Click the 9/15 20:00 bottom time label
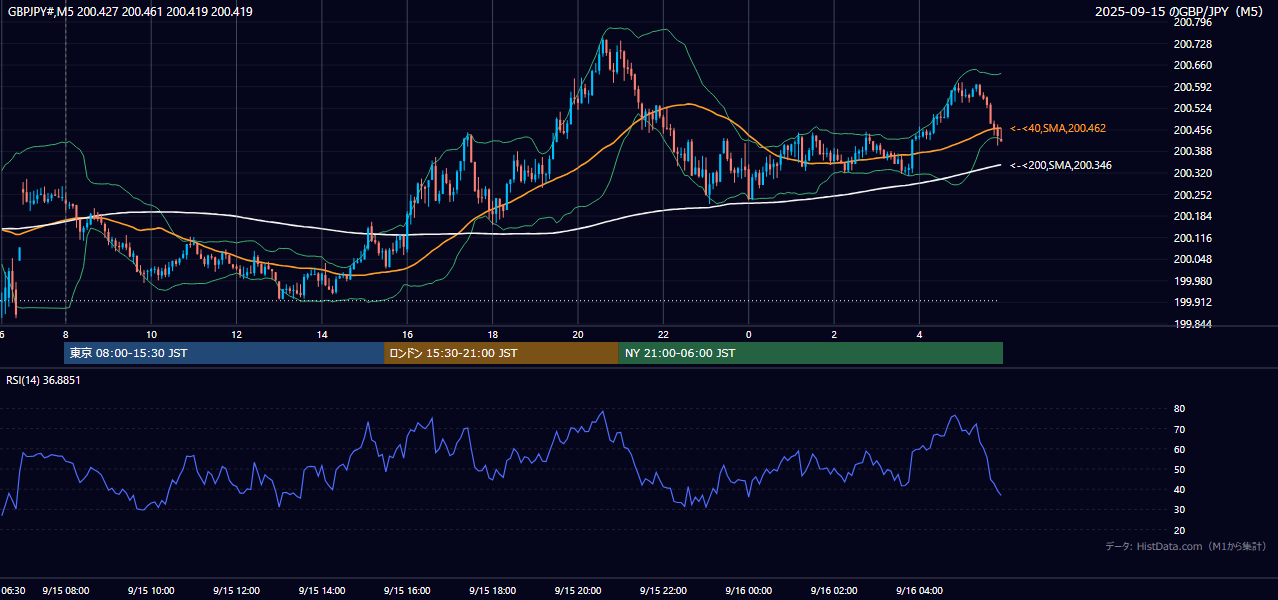This screenshot has width=1278, height=600. pyautogui.click(x=578, y=591)
